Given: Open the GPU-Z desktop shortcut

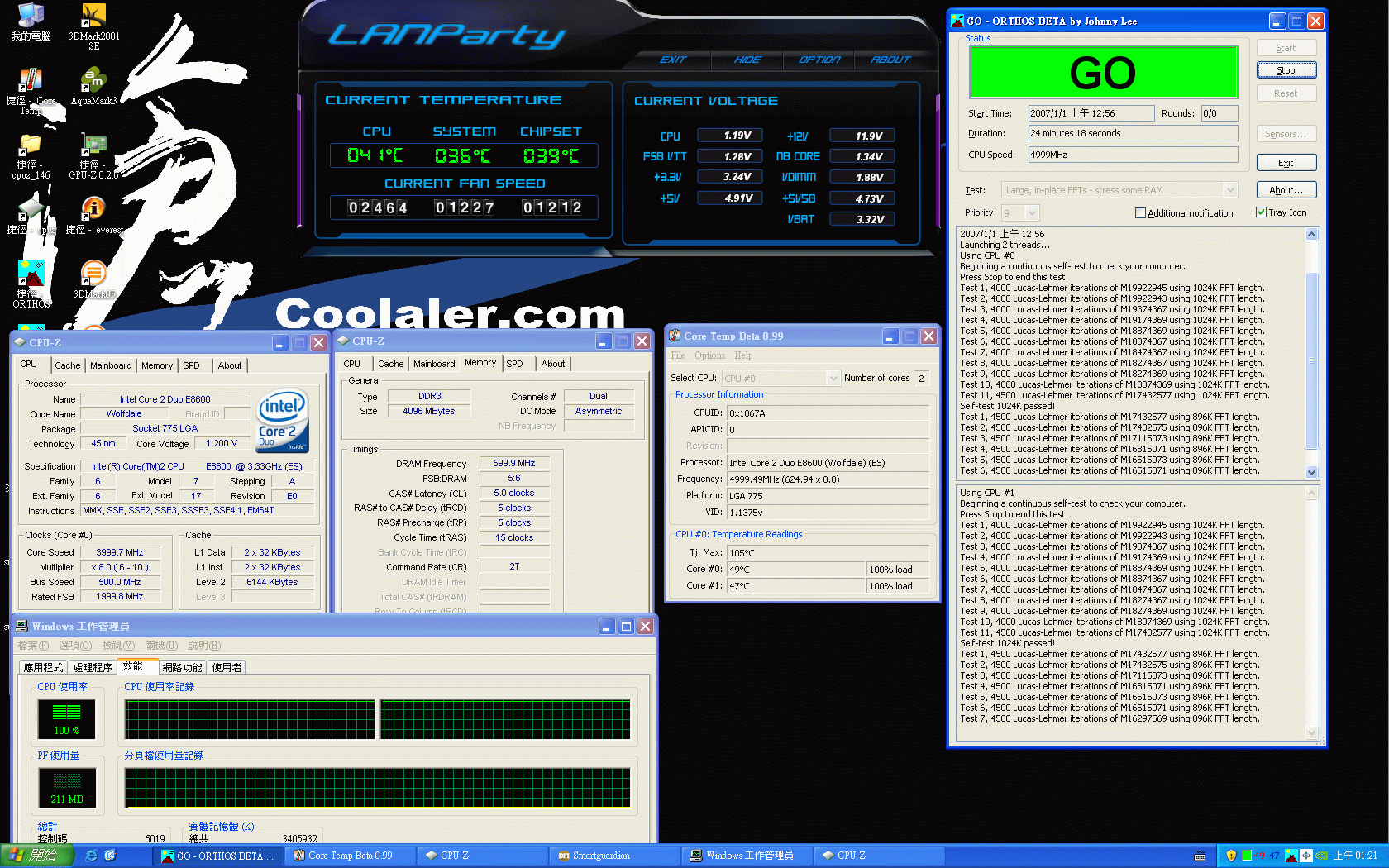Looking at the screenshot, I should [x=93, y=157].
